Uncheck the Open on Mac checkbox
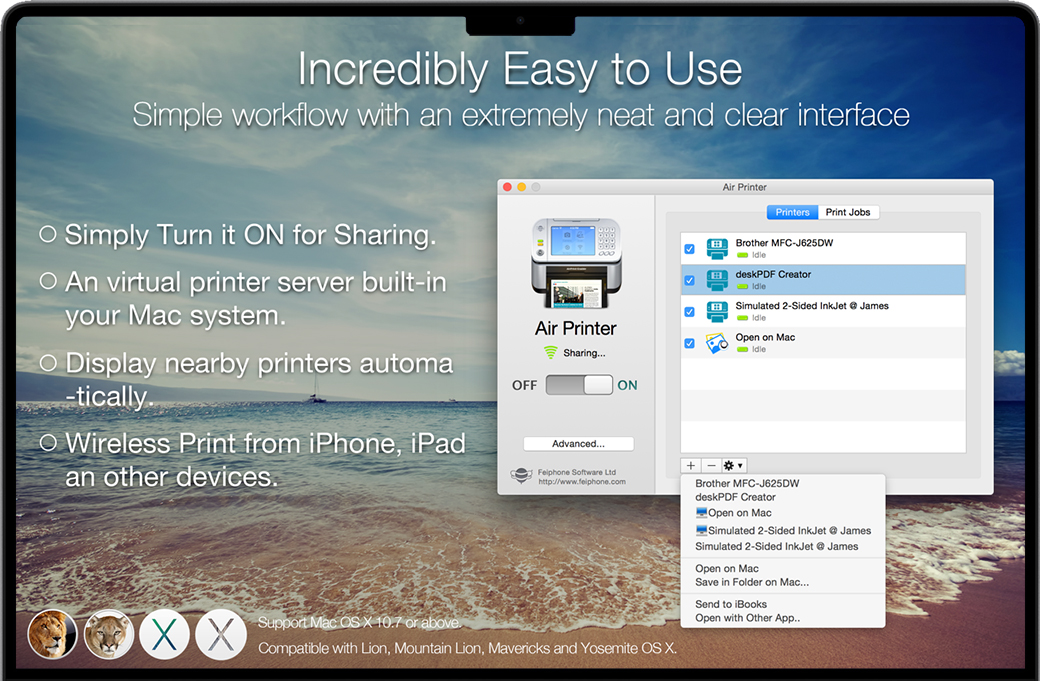Screen dimensions: 1040x681 689,343
